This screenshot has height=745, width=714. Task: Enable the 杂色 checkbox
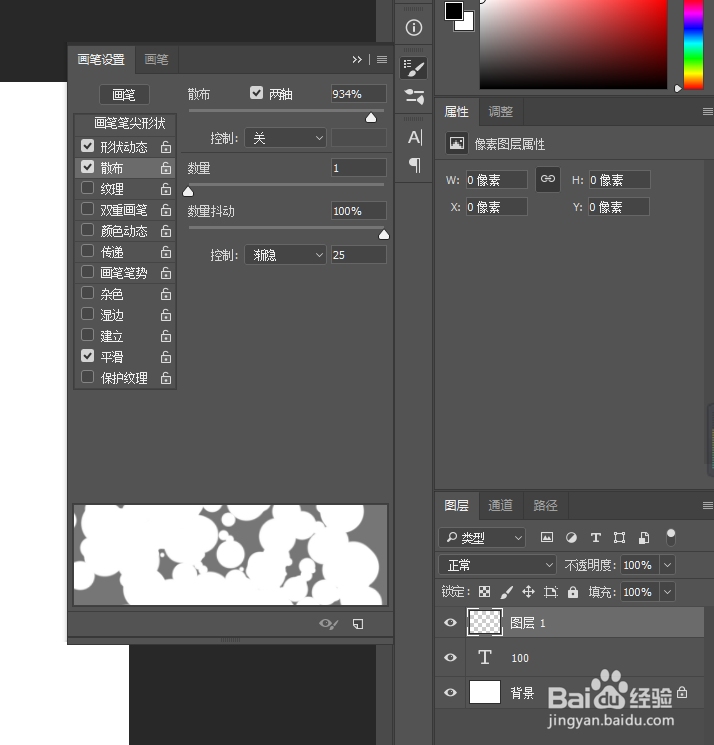87,293
